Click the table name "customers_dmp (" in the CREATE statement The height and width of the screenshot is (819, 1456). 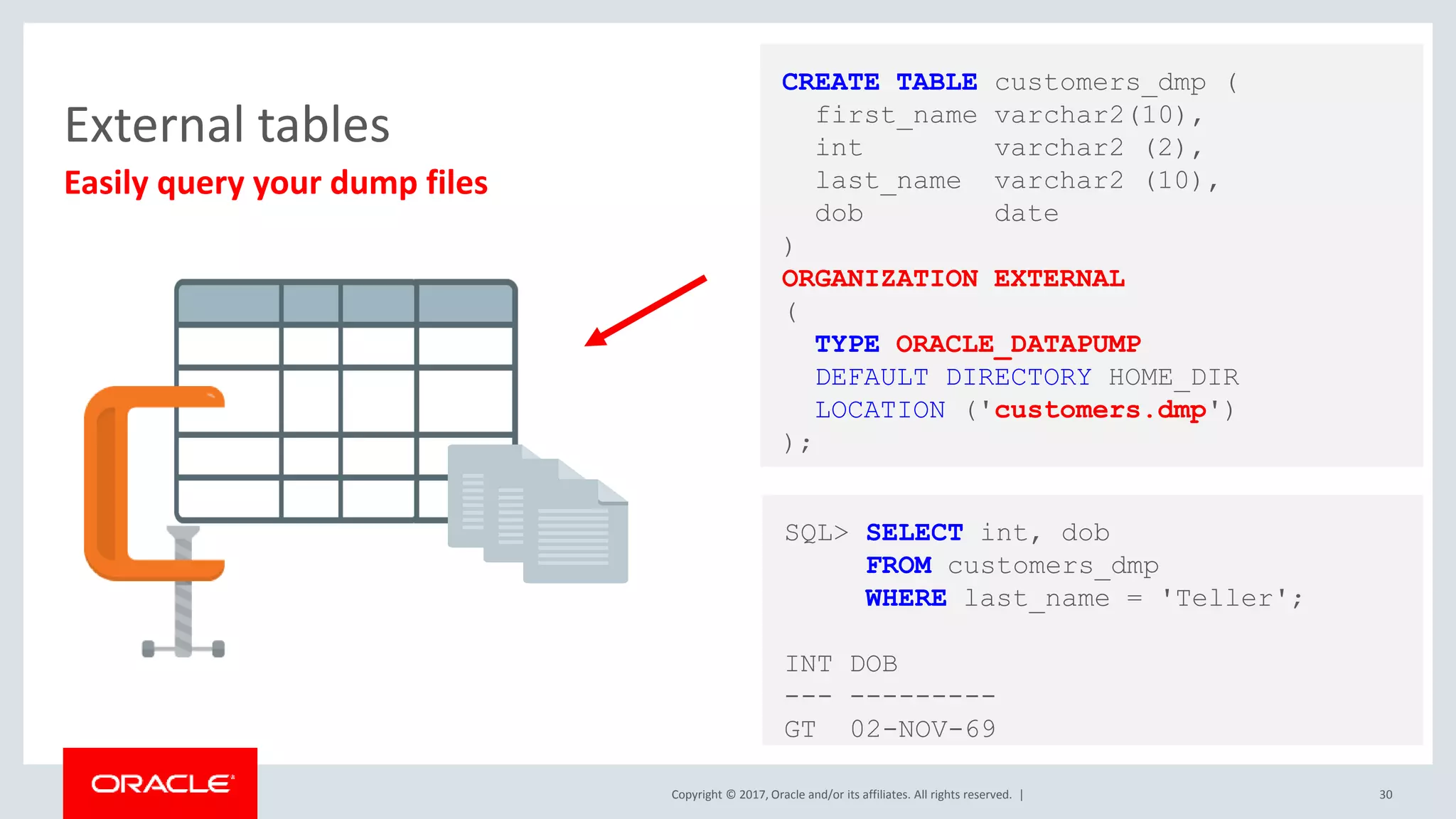(1115, 83)
